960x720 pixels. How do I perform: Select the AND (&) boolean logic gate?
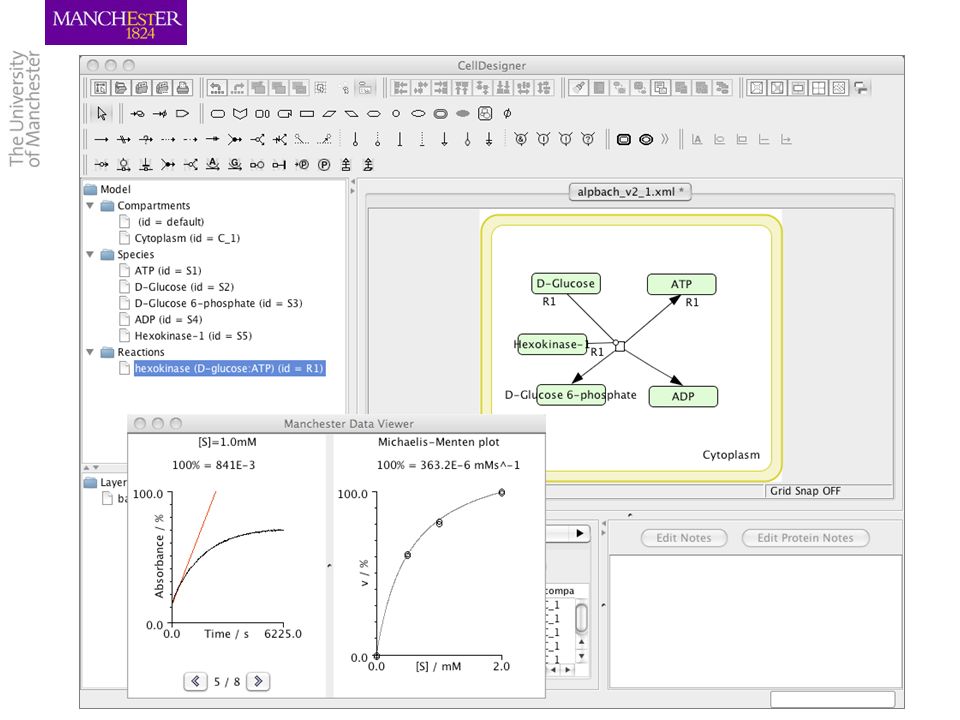[521, 140]
